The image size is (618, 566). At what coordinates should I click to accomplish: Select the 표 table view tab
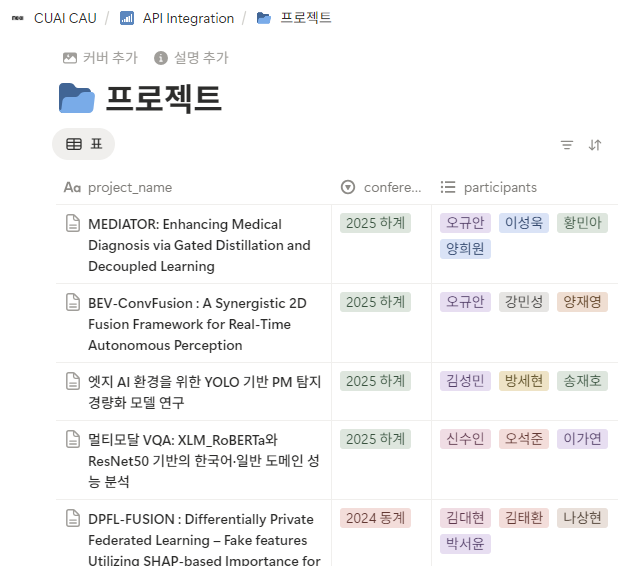click(x=84, y=144)
